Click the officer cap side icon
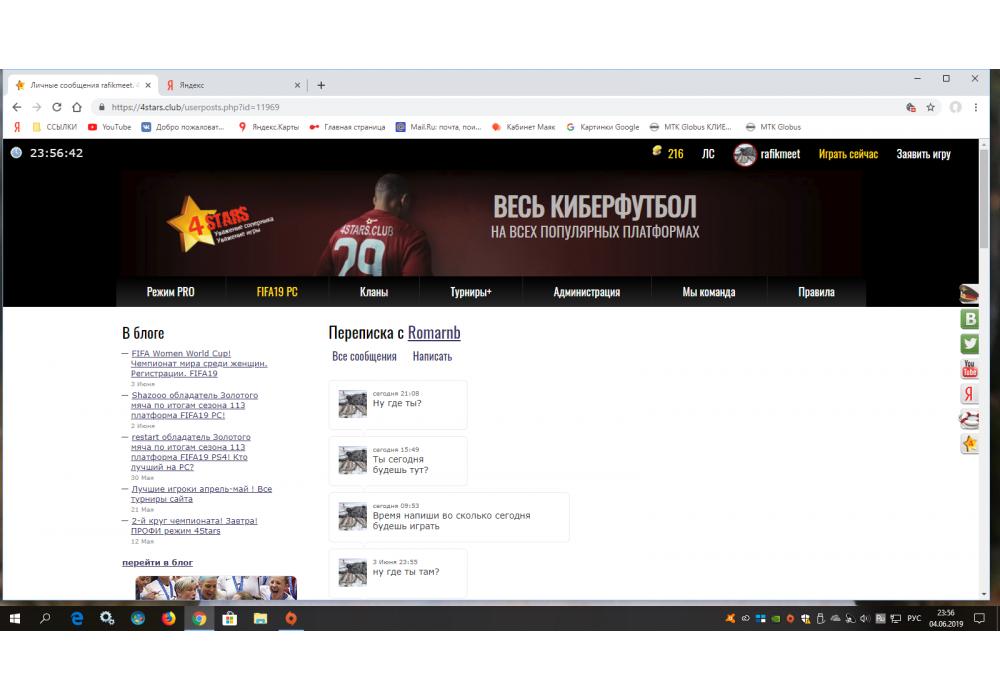Image resolution: width=1000 pixels, height=700 pixels. pos(969,294)
